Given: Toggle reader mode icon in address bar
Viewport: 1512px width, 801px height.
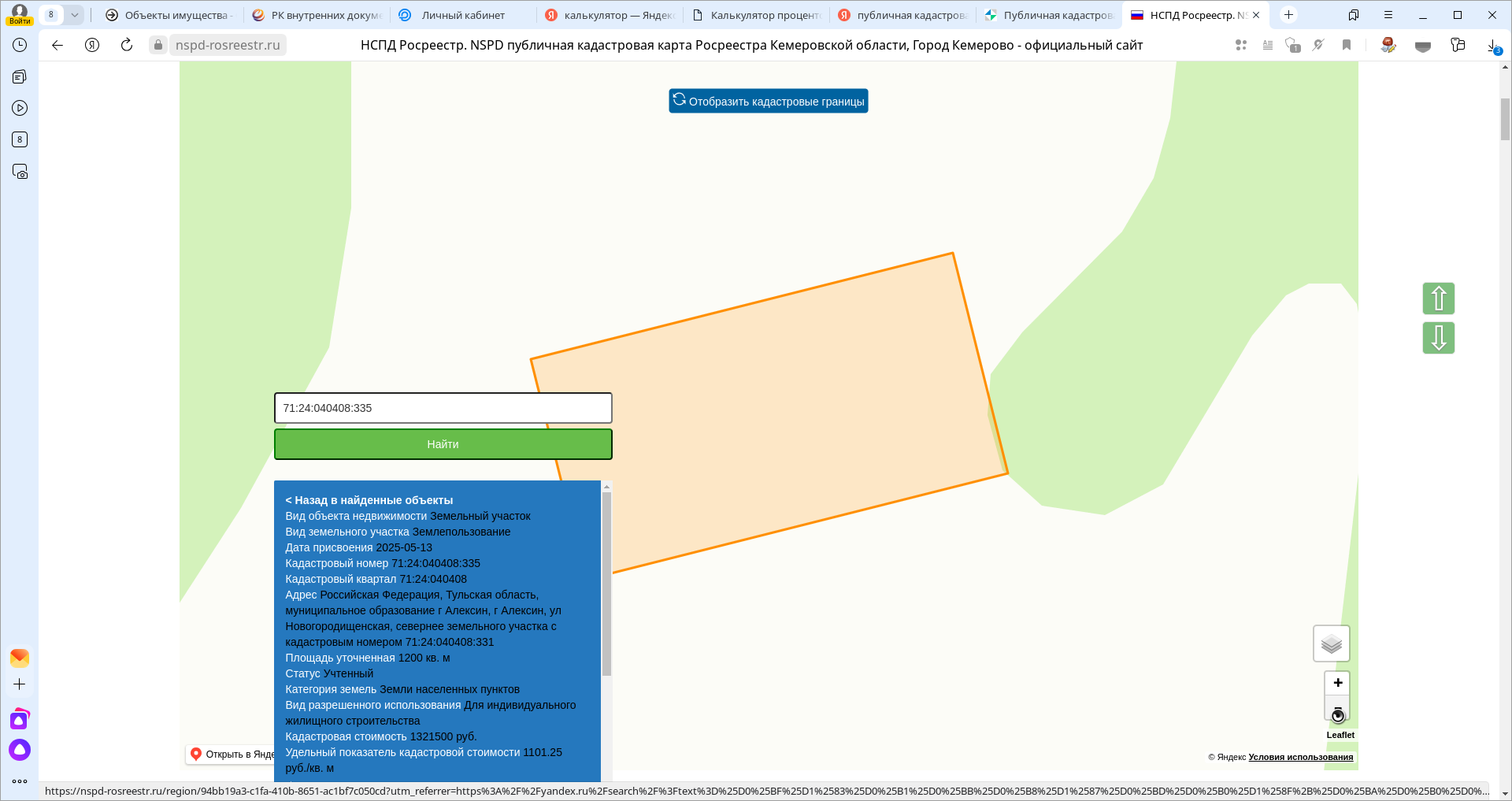Looking at the screenshot, I should [x=1268, y=46].
